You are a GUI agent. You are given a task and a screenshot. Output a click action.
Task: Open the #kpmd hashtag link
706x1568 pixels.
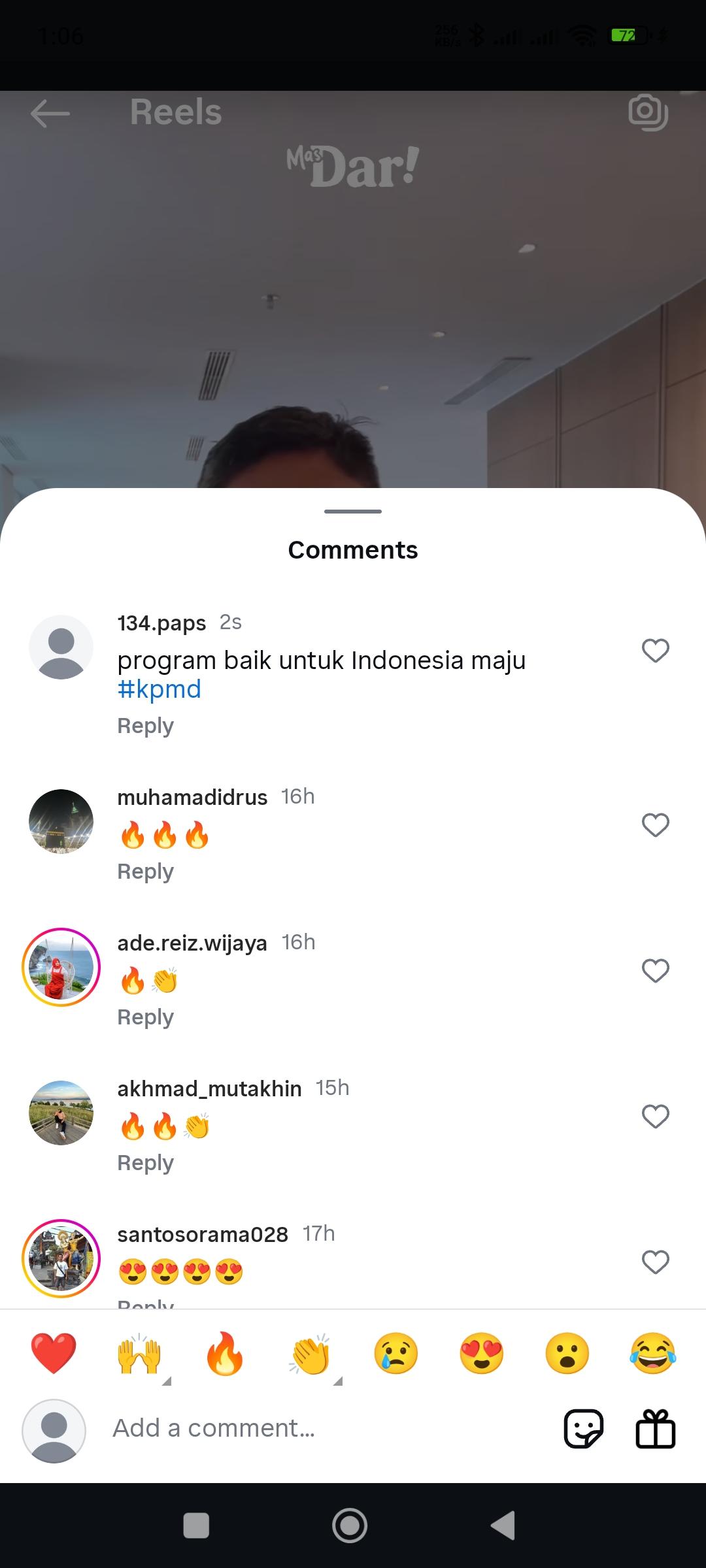[x=160, y=689]
